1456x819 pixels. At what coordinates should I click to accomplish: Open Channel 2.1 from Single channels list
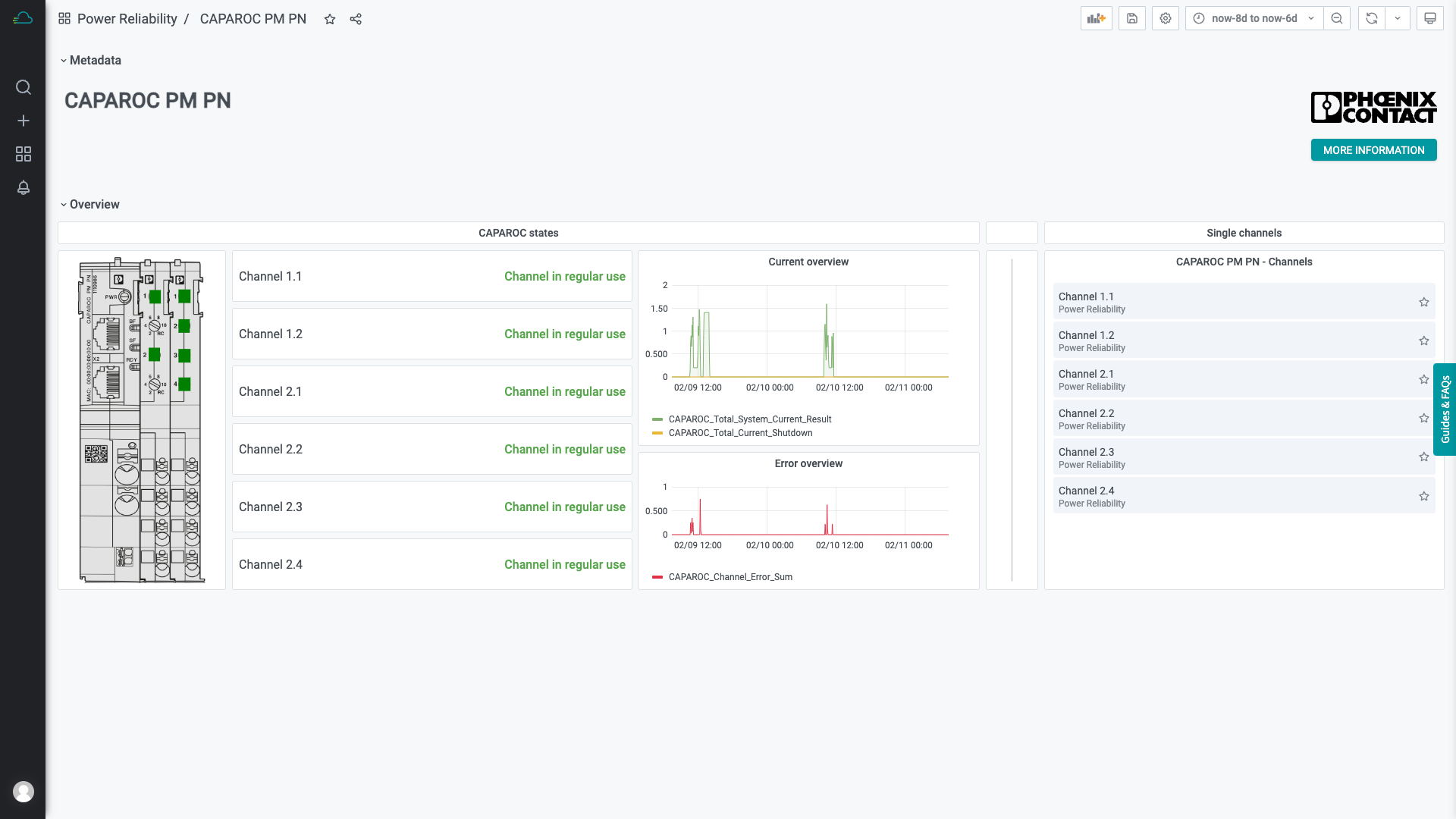tap(1085, 373)
